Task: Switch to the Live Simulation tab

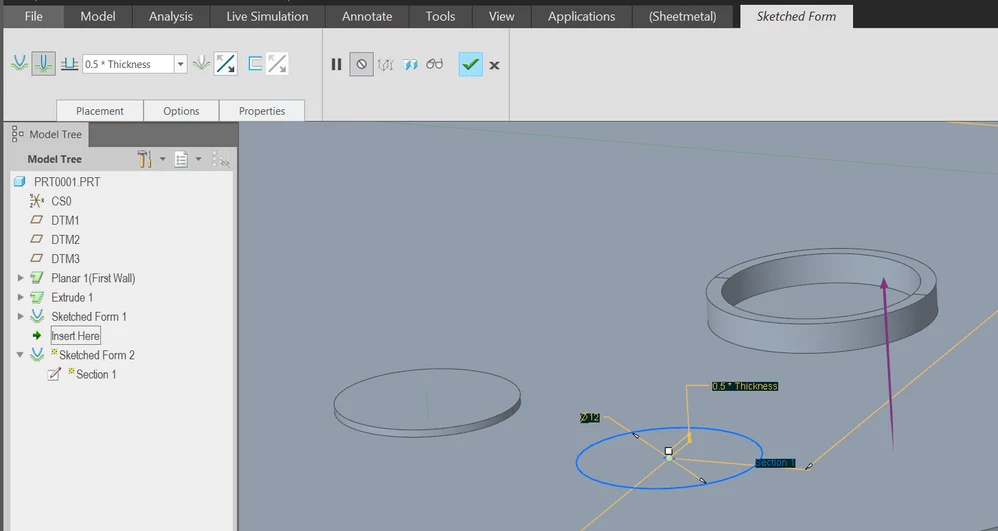Action: click(x=267, y=17)
